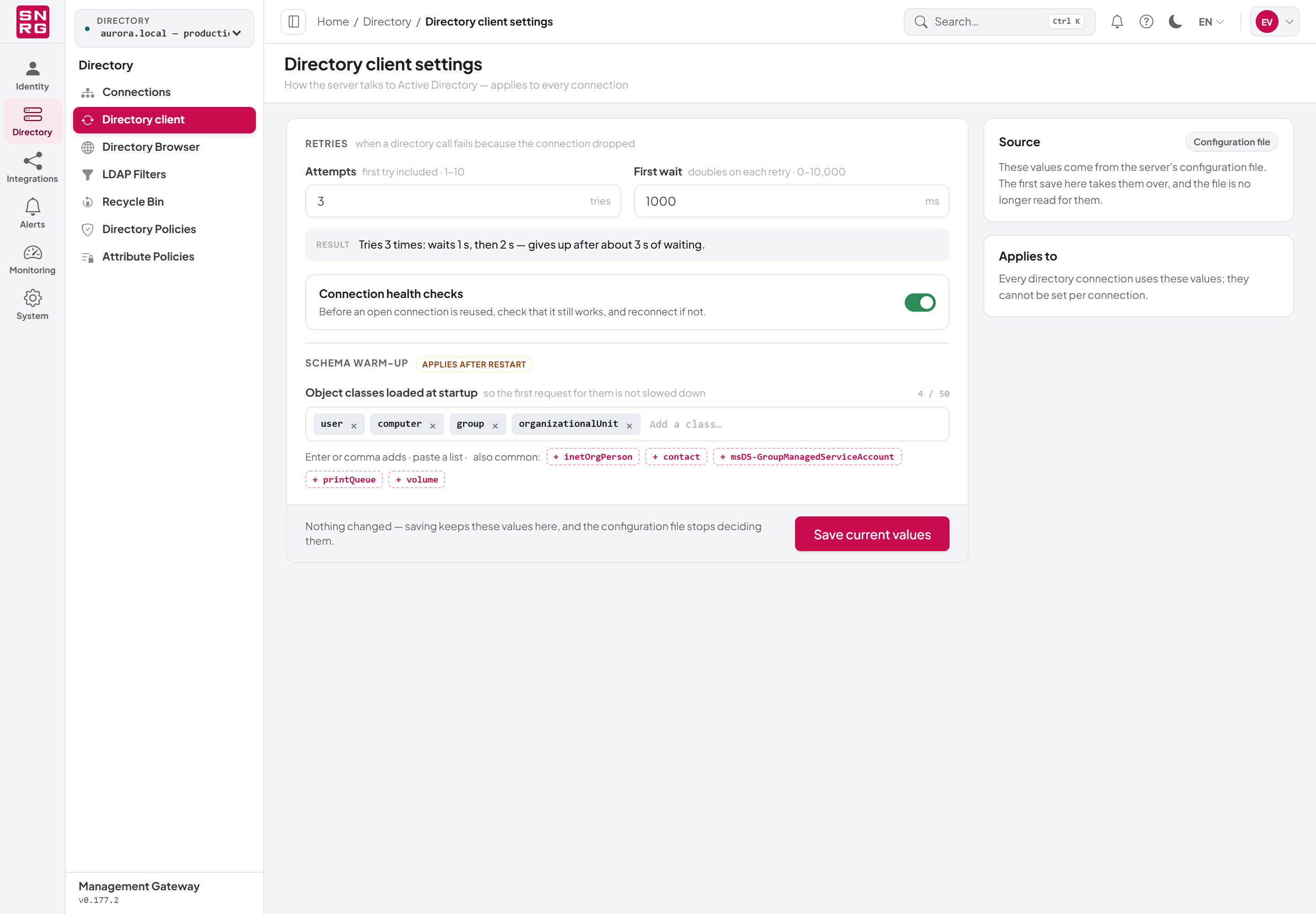Open the EV user account menu
1316x914 pixels.
coord(1274,22)
